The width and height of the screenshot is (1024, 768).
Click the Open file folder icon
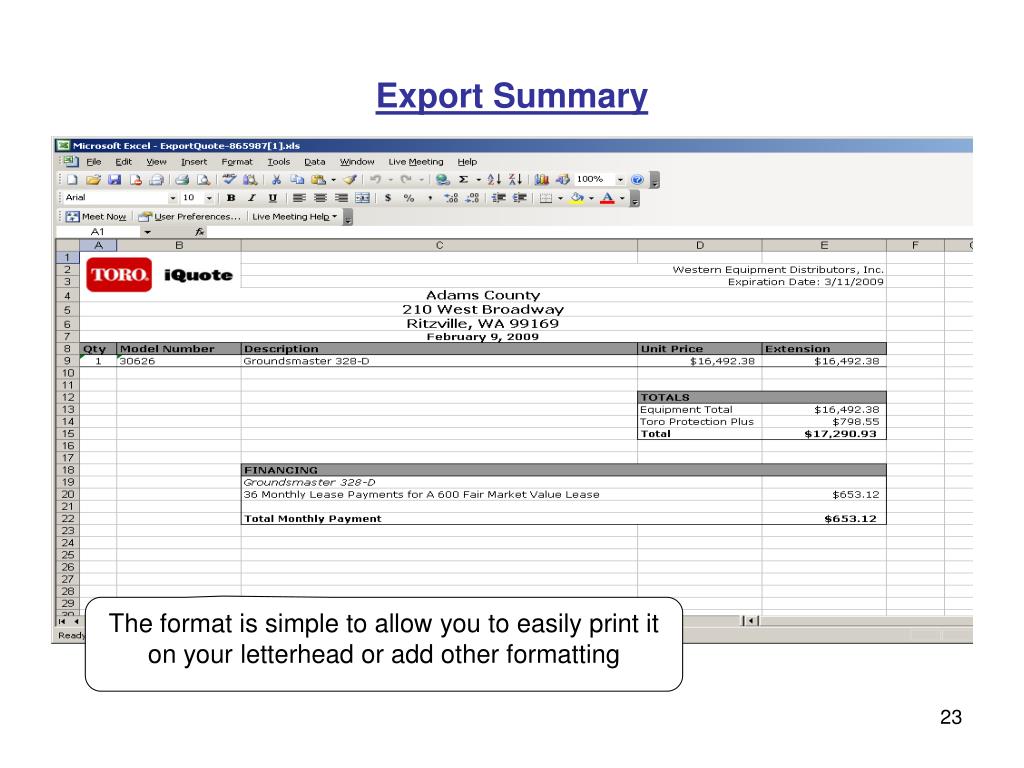pyautogui.click(x=93, y=180)
